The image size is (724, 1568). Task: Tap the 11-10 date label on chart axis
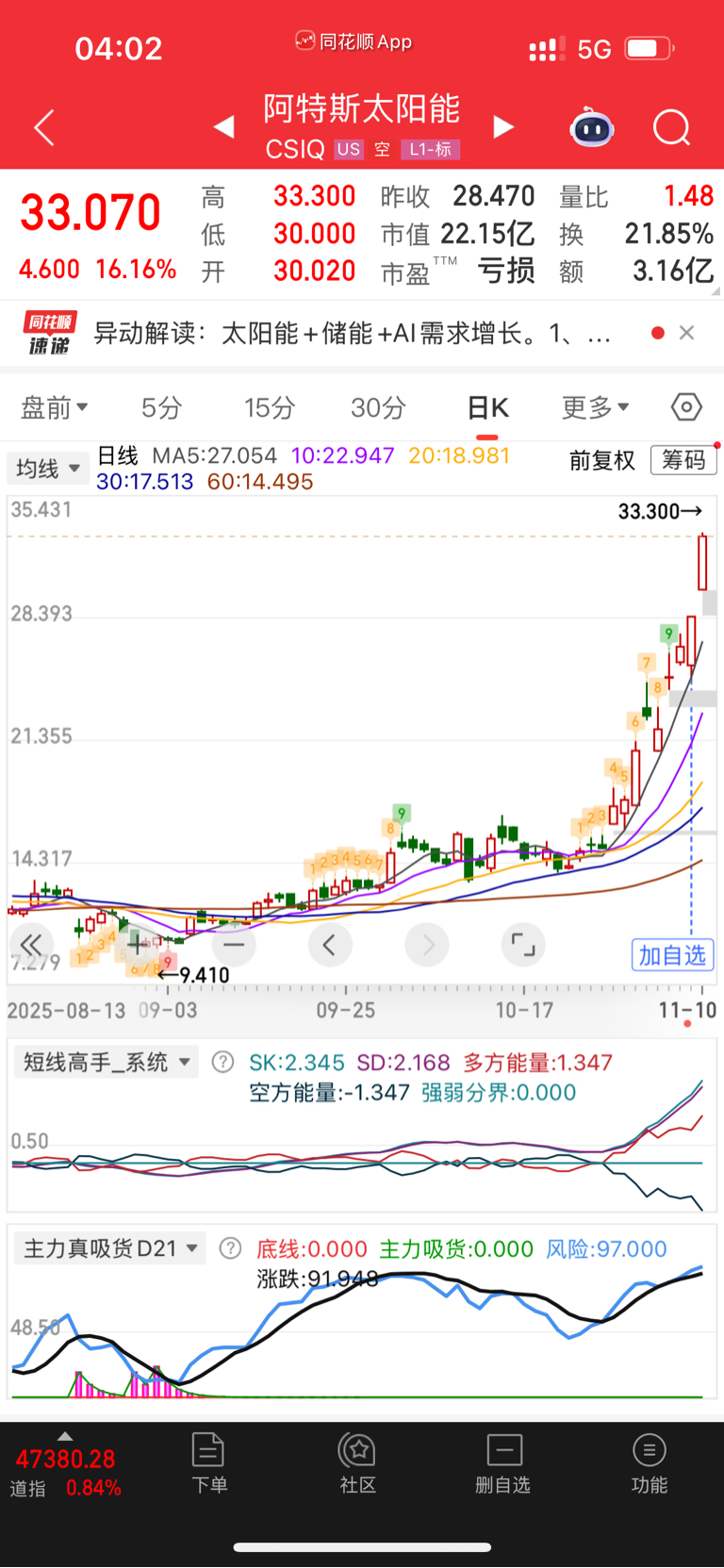(687, 1010)
